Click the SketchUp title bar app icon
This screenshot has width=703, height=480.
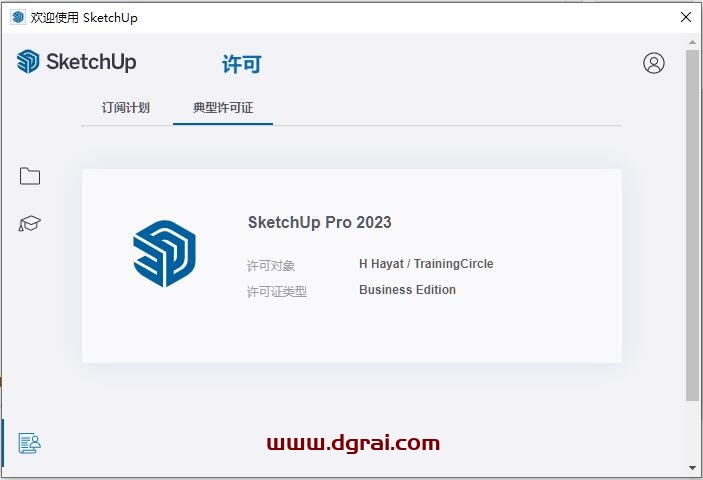click(x=18, y=17)
